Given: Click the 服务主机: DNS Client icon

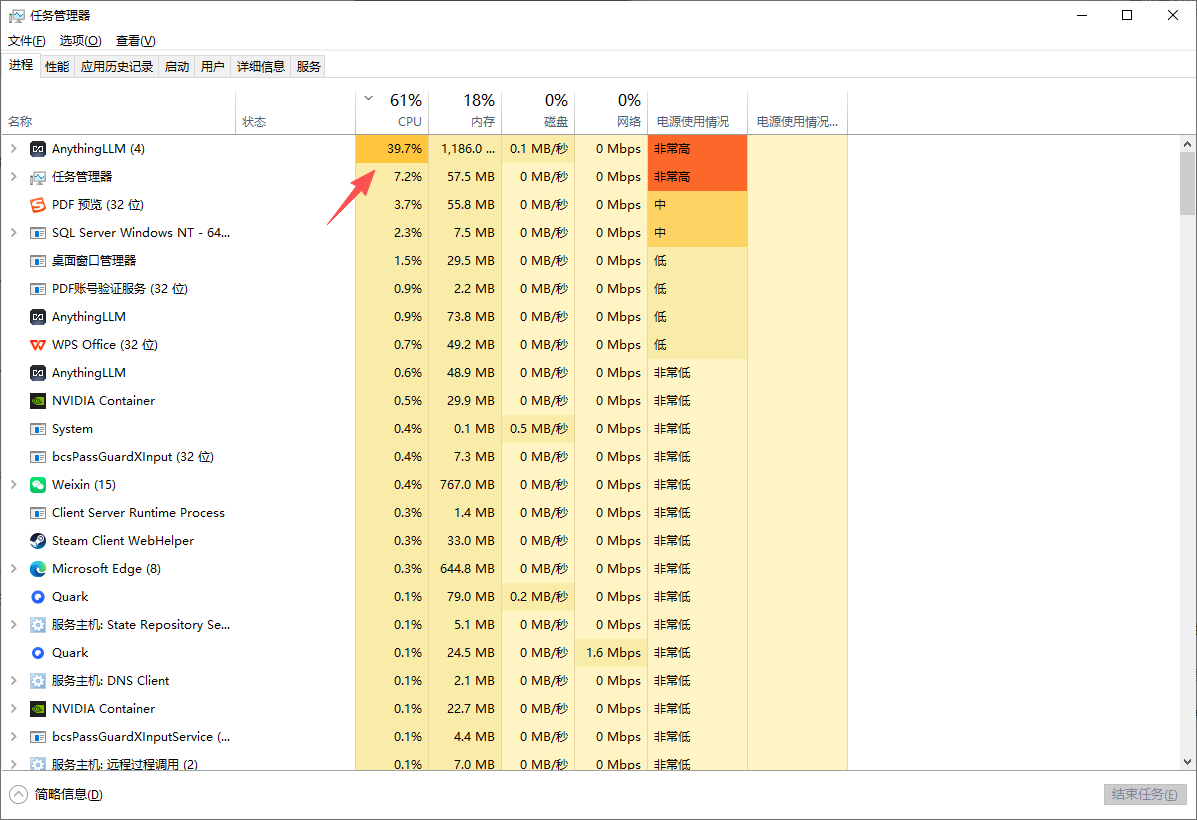Looking at the screenshot, I should (x=37, y=681).
